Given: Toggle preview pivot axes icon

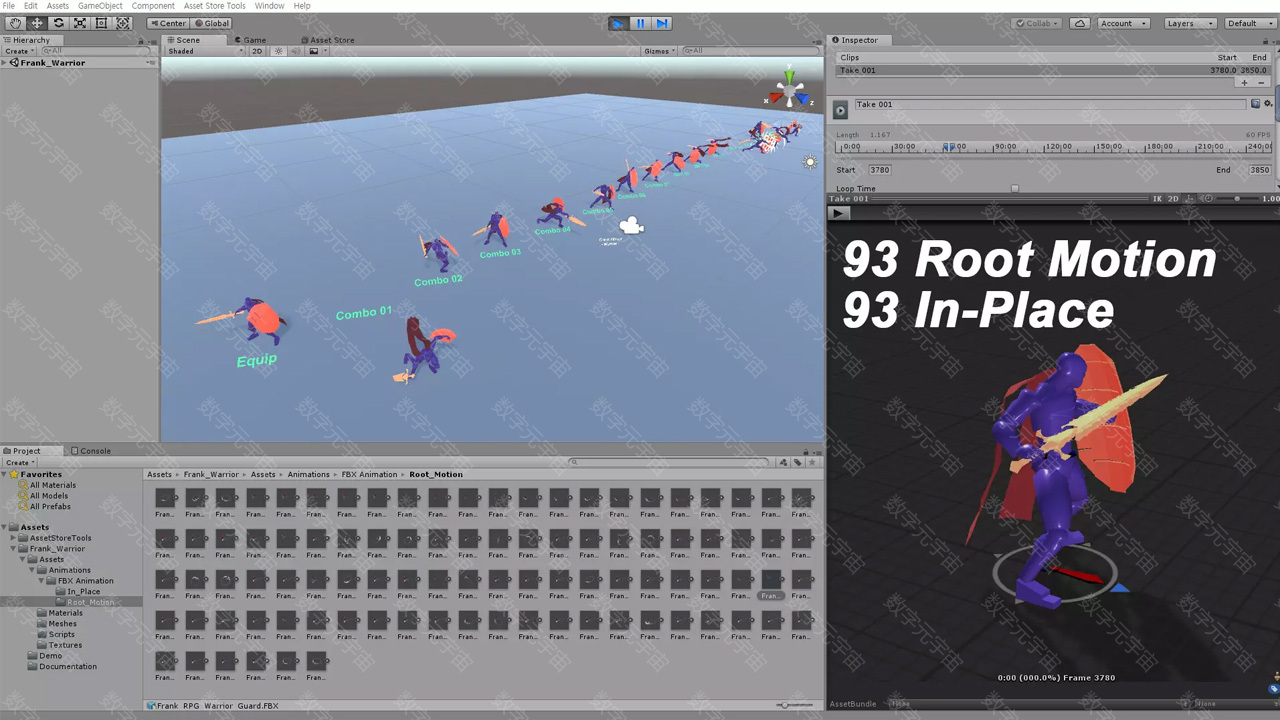Looking at the screenshot, I should click(1190, 199).
